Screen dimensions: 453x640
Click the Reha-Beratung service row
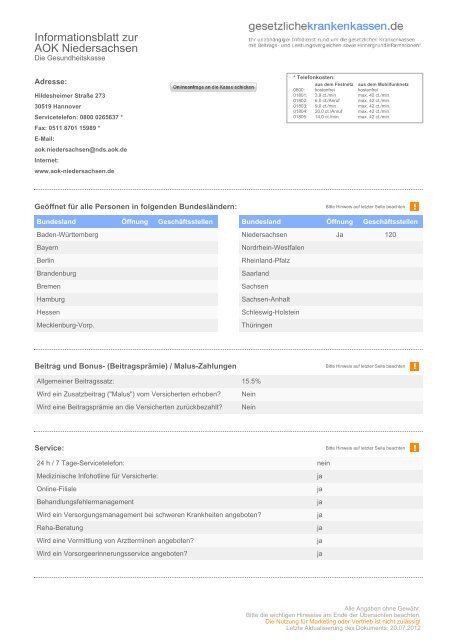[x=229, y=528]
